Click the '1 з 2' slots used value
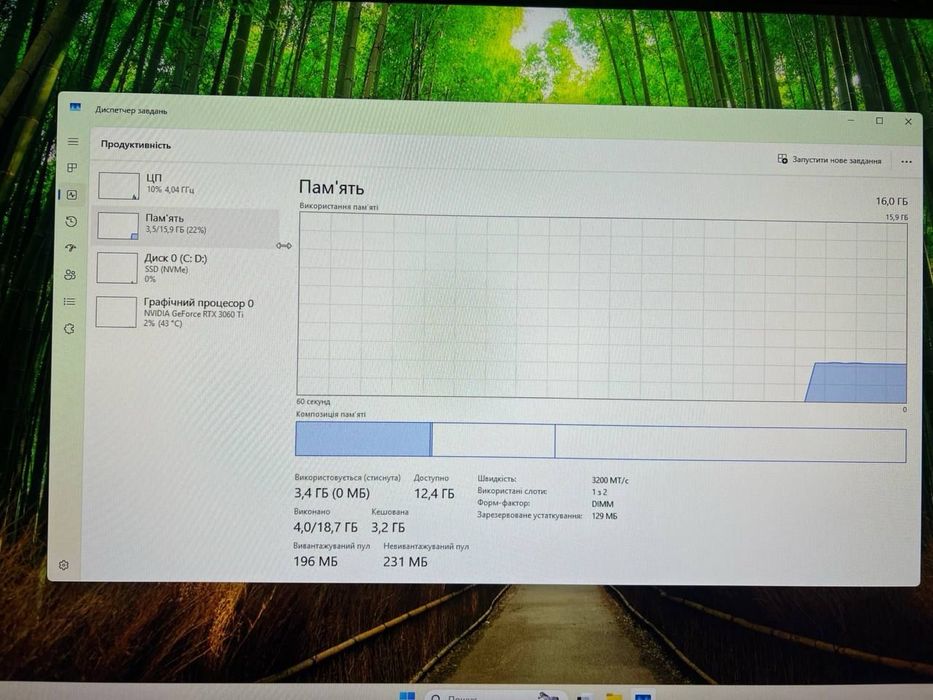Viewport: 933px width, 700px height. point(599,492)
